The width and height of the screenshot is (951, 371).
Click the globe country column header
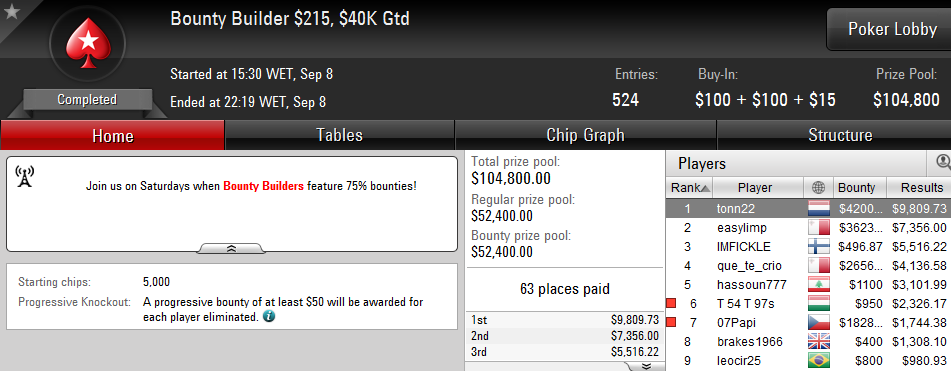point(818,188)
